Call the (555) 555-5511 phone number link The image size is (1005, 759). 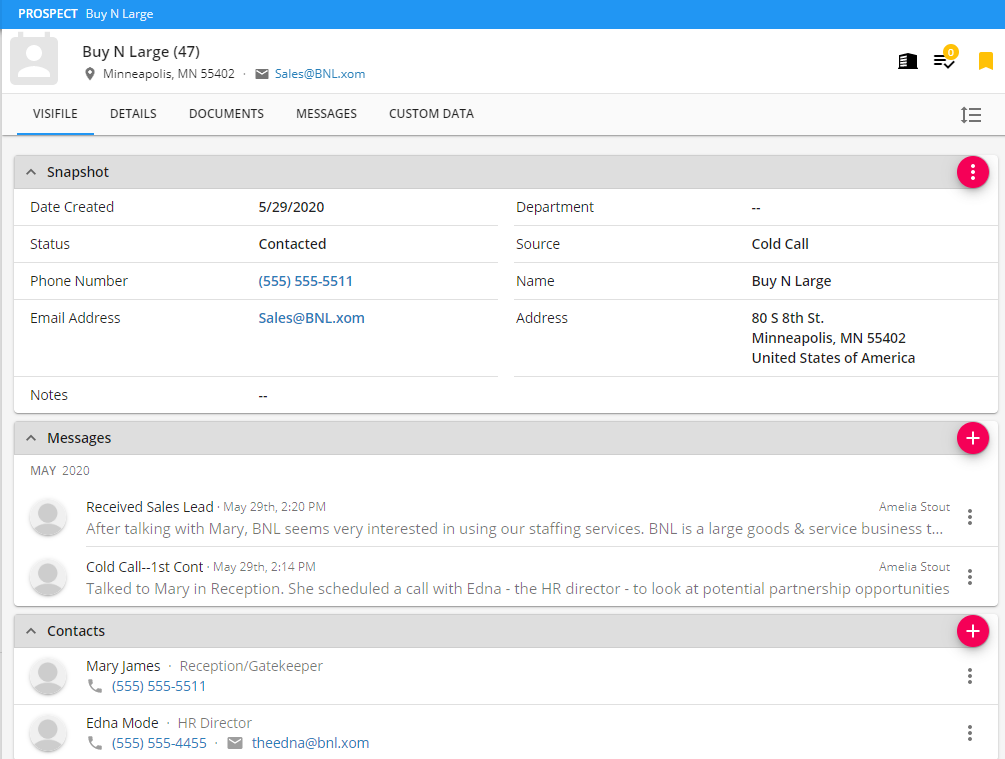tap(305, 281)
